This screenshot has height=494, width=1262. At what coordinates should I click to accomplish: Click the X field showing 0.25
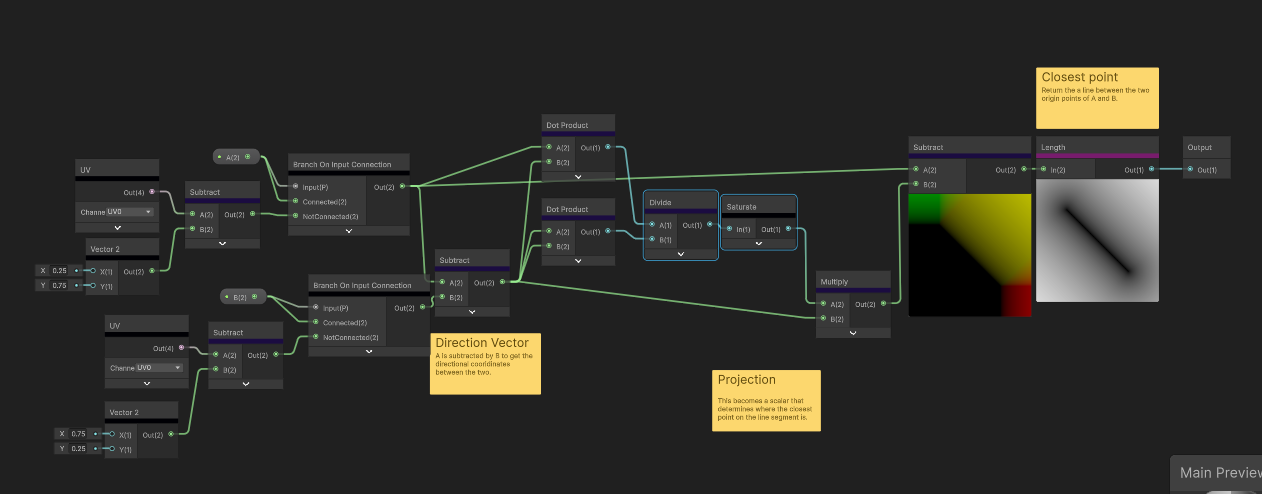pyautogui.click(x=62, y=270)
